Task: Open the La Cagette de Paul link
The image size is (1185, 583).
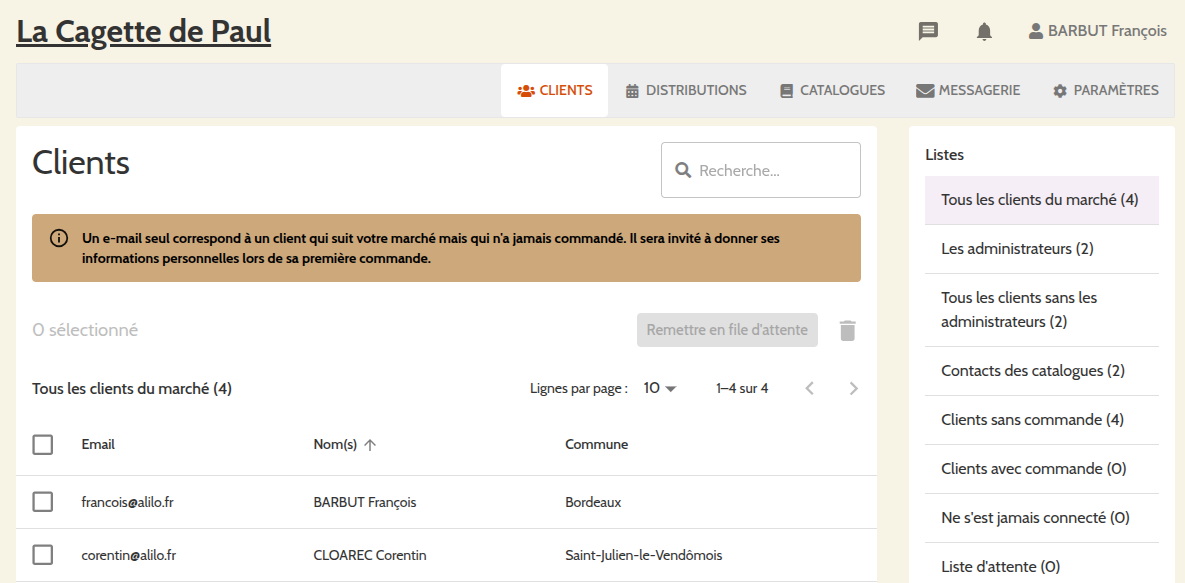Action: 142,31
